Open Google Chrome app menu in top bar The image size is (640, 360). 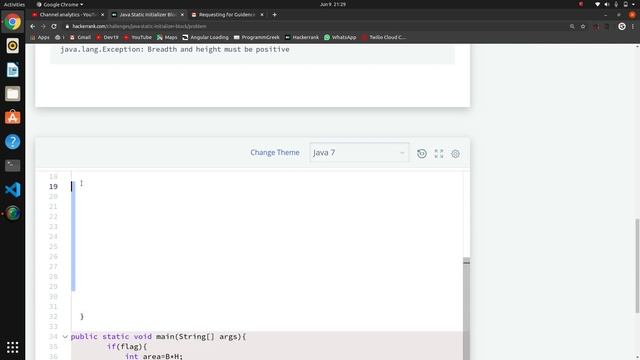[60, 4]
